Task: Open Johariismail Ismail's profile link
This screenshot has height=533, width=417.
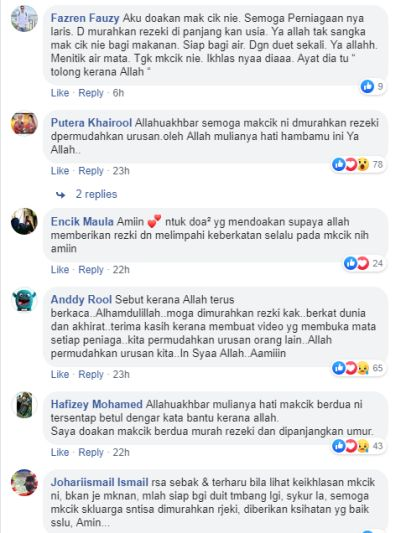Action: click(99, 482)
